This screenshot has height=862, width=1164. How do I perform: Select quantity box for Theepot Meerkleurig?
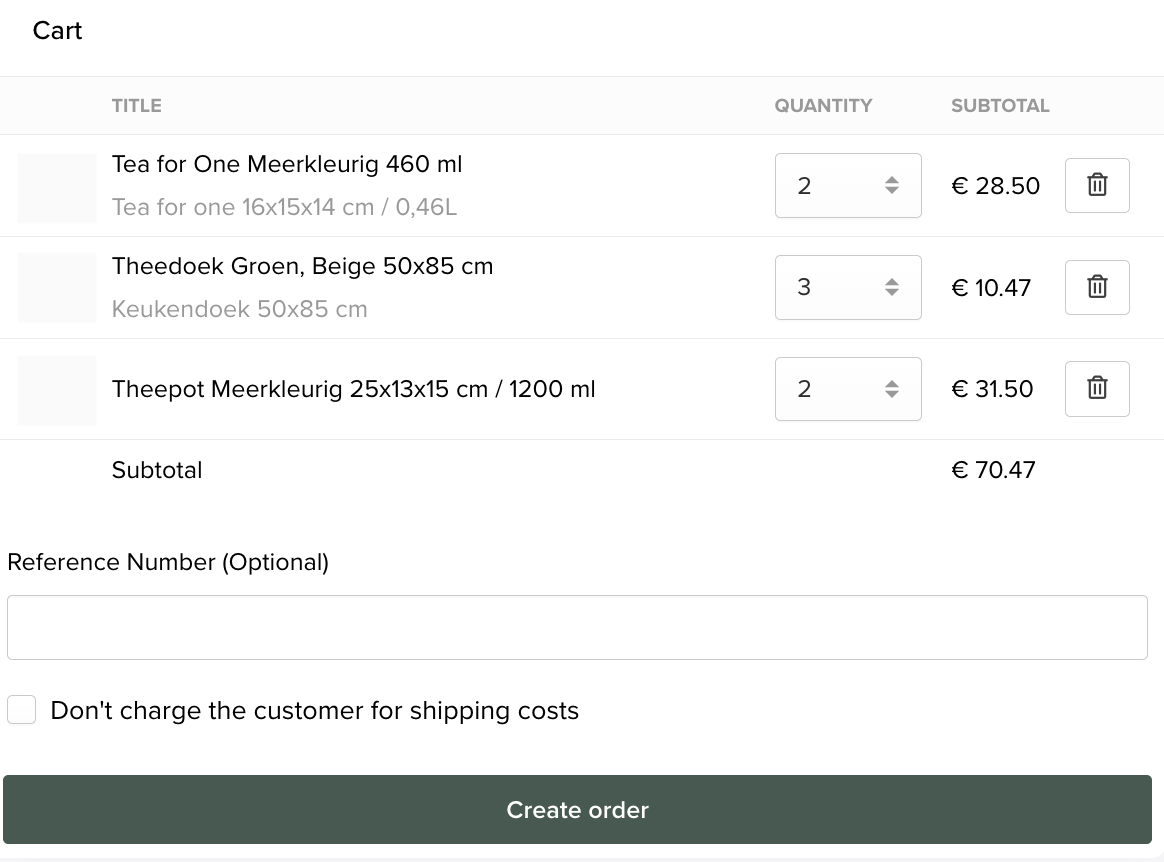(848, 389)
